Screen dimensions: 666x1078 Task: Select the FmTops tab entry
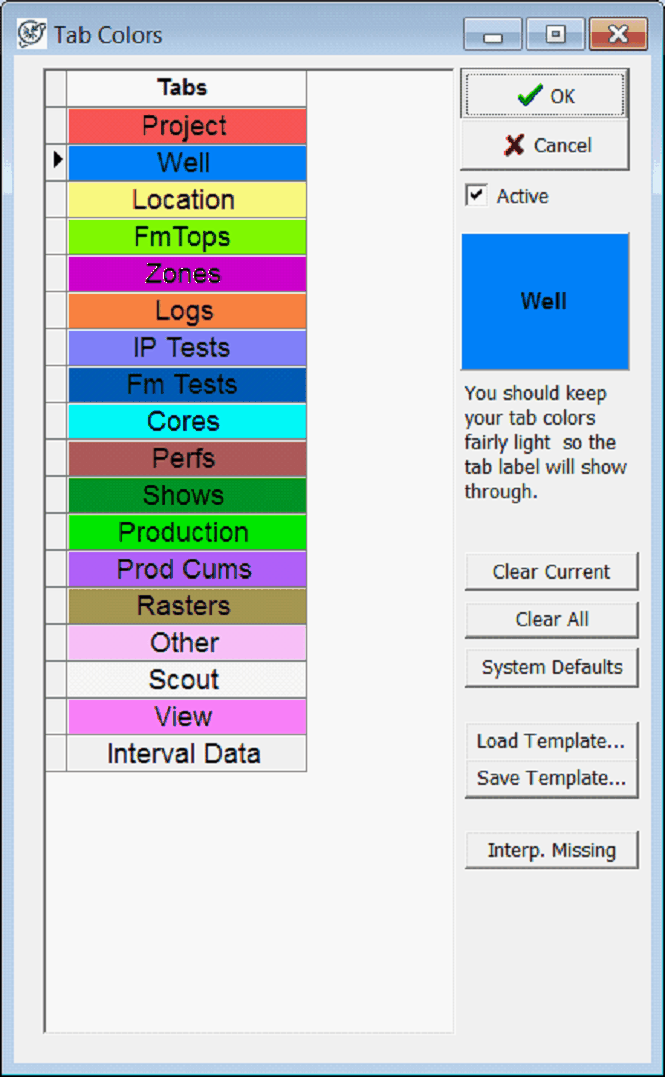(x=186, y=237)
